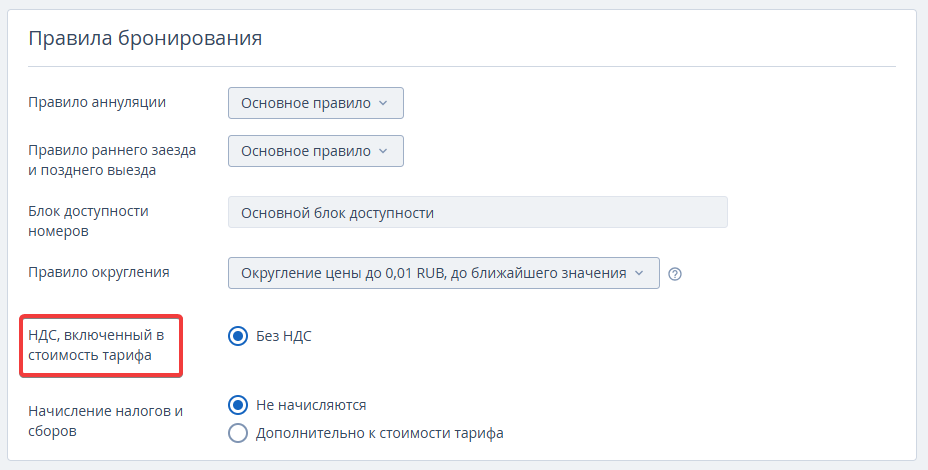Viewport: 928px width, 470px height.
Task: Click the Без НДС label text
Action: tap(284, 336)
